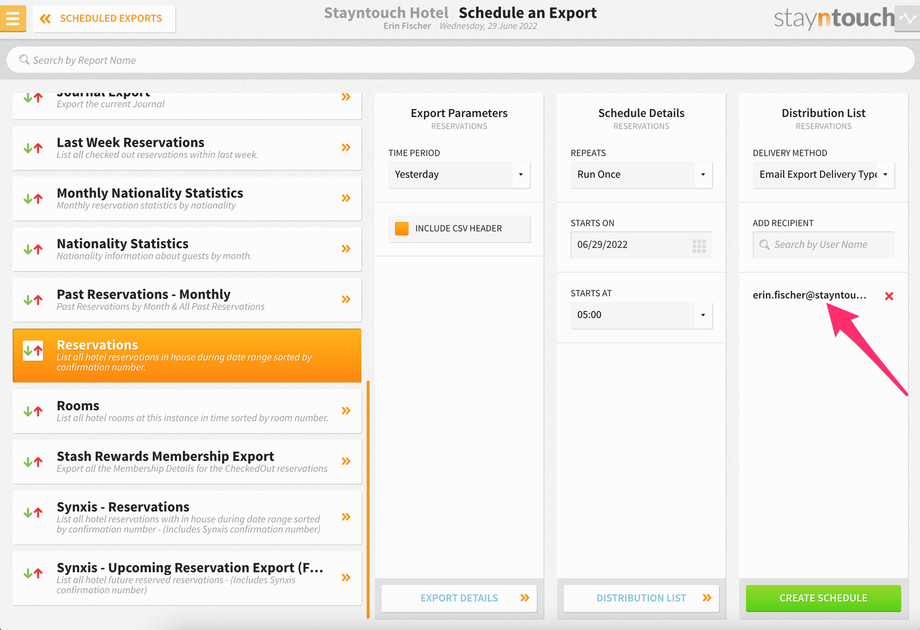Click the arrows icon beside Monthly Nationality Statistics
Screen dimensions: 920x630
(x=33, y=198)
